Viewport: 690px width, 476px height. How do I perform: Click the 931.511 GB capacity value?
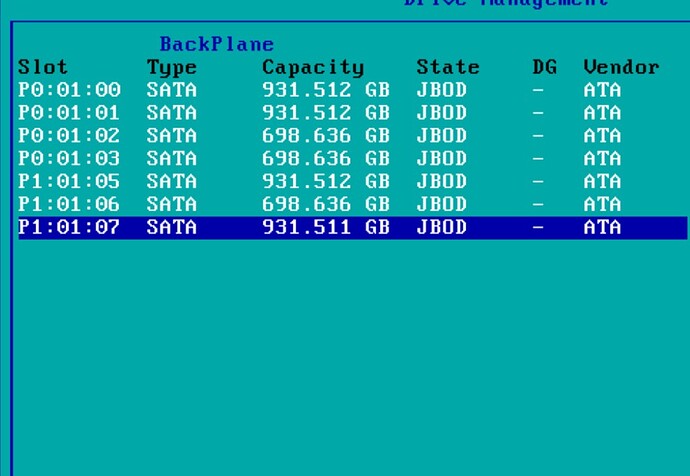pos(326,227)
